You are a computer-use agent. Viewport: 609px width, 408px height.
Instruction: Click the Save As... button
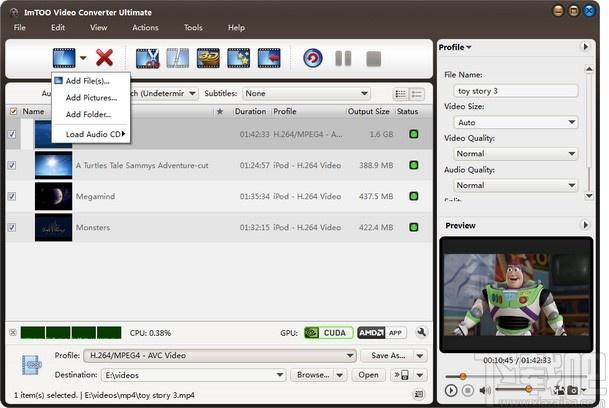coord(387,356)
